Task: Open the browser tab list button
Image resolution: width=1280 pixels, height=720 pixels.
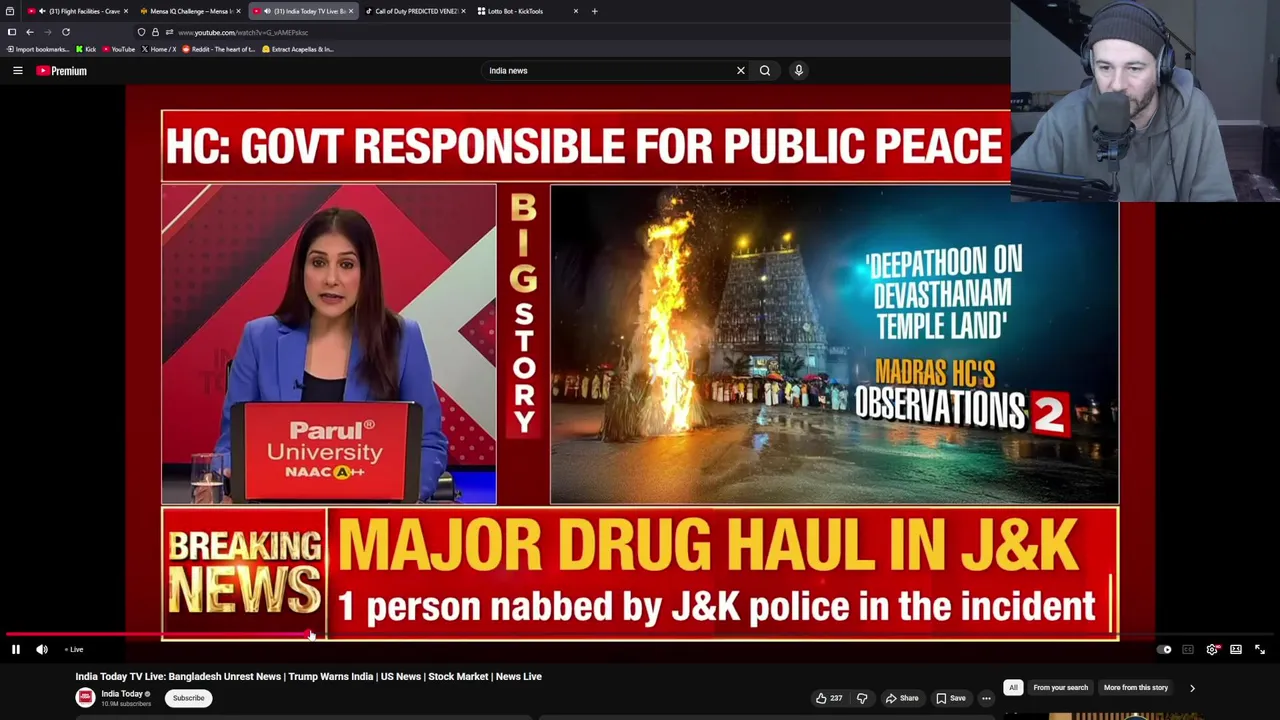Action: (10, 11)
